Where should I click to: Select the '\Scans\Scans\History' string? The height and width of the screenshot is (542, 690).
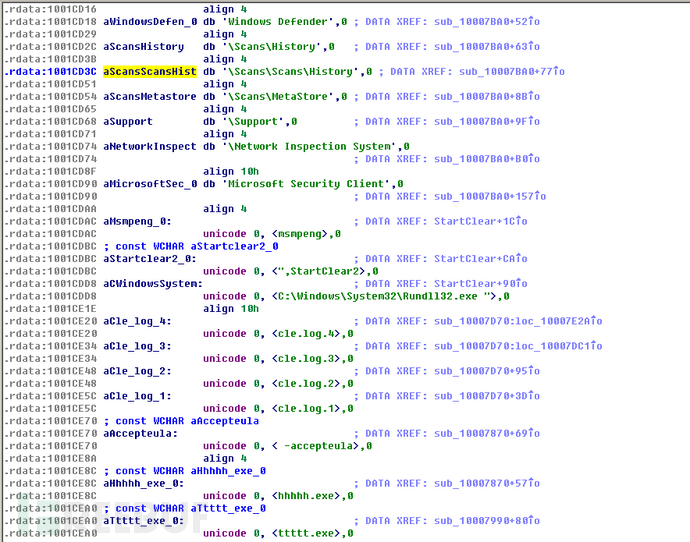point(290,72)
